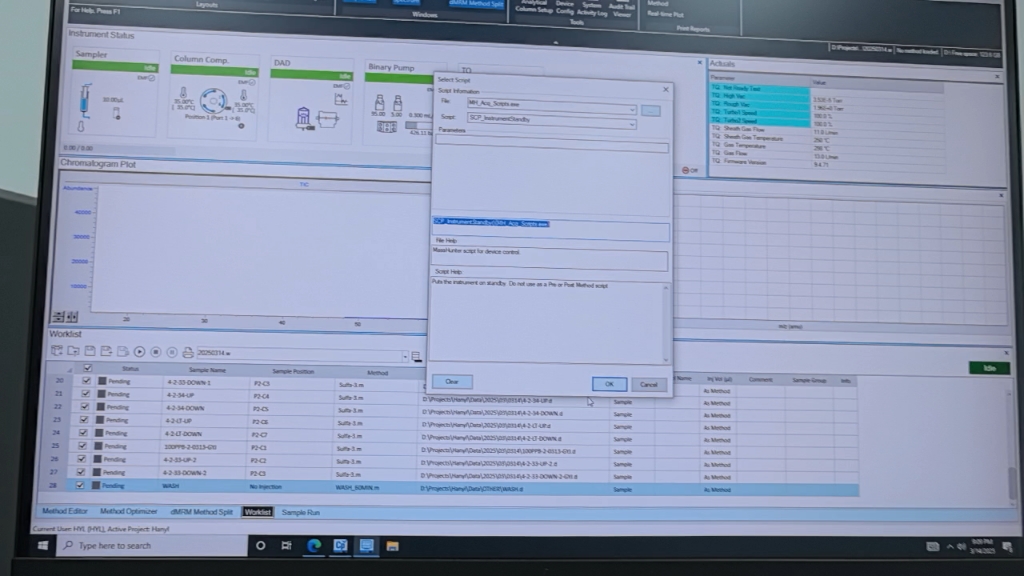The height and width of the screenshot is (576, 1024).
Task: Click the DAD lamp icon
Action: [x=303, y=118]
